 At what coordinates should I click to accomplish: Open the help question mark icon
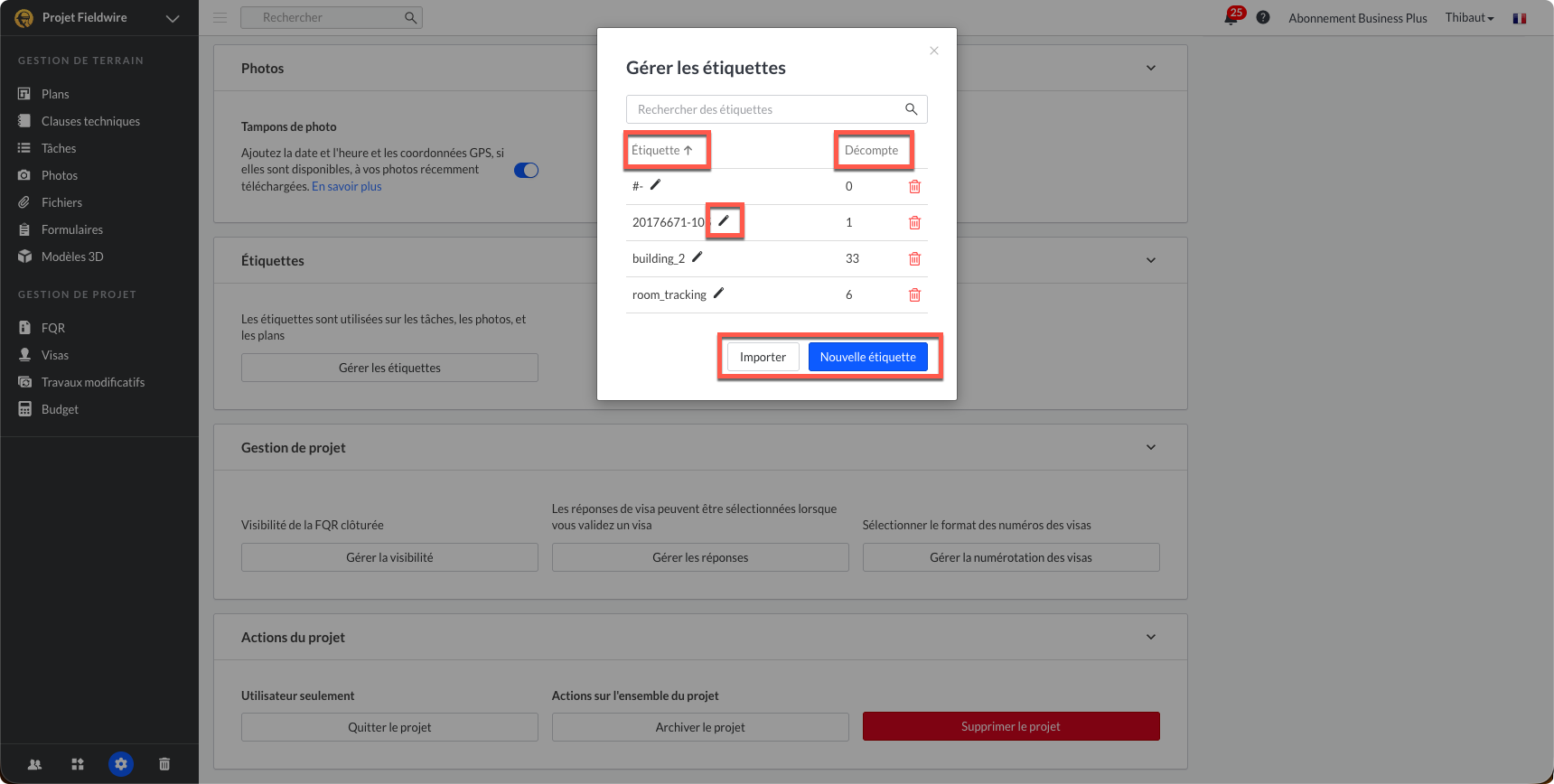pyautogui.click(x=1263, y=17)
